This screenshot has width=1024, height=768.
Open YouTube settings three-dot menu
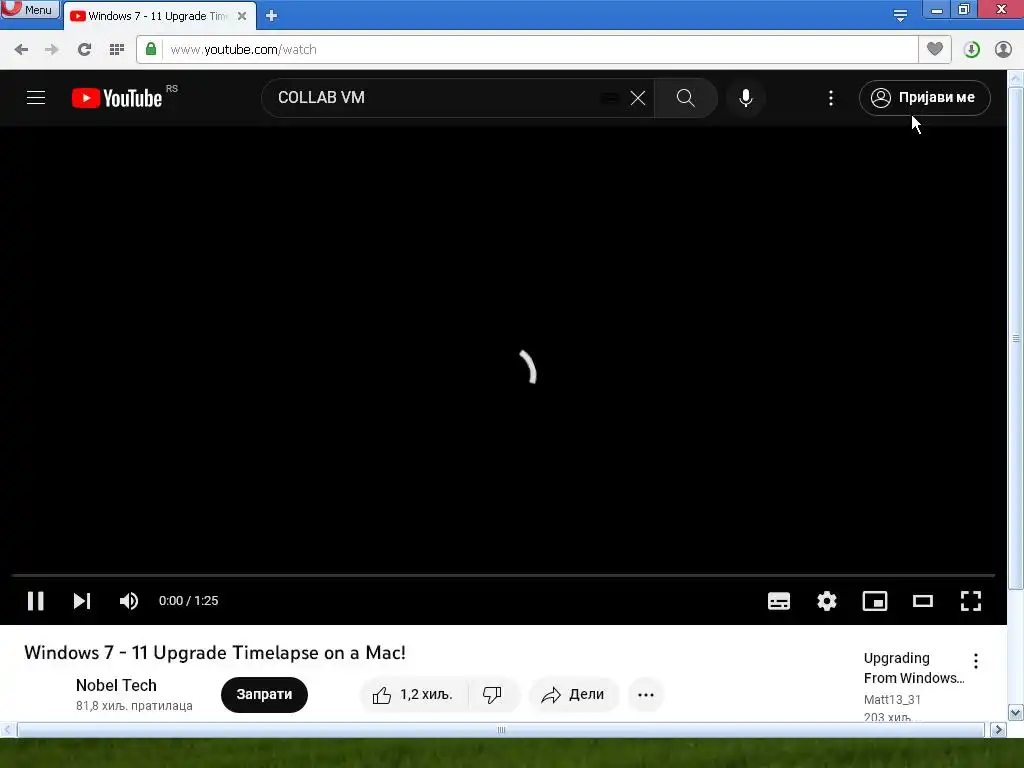click(x=831, y=98)
